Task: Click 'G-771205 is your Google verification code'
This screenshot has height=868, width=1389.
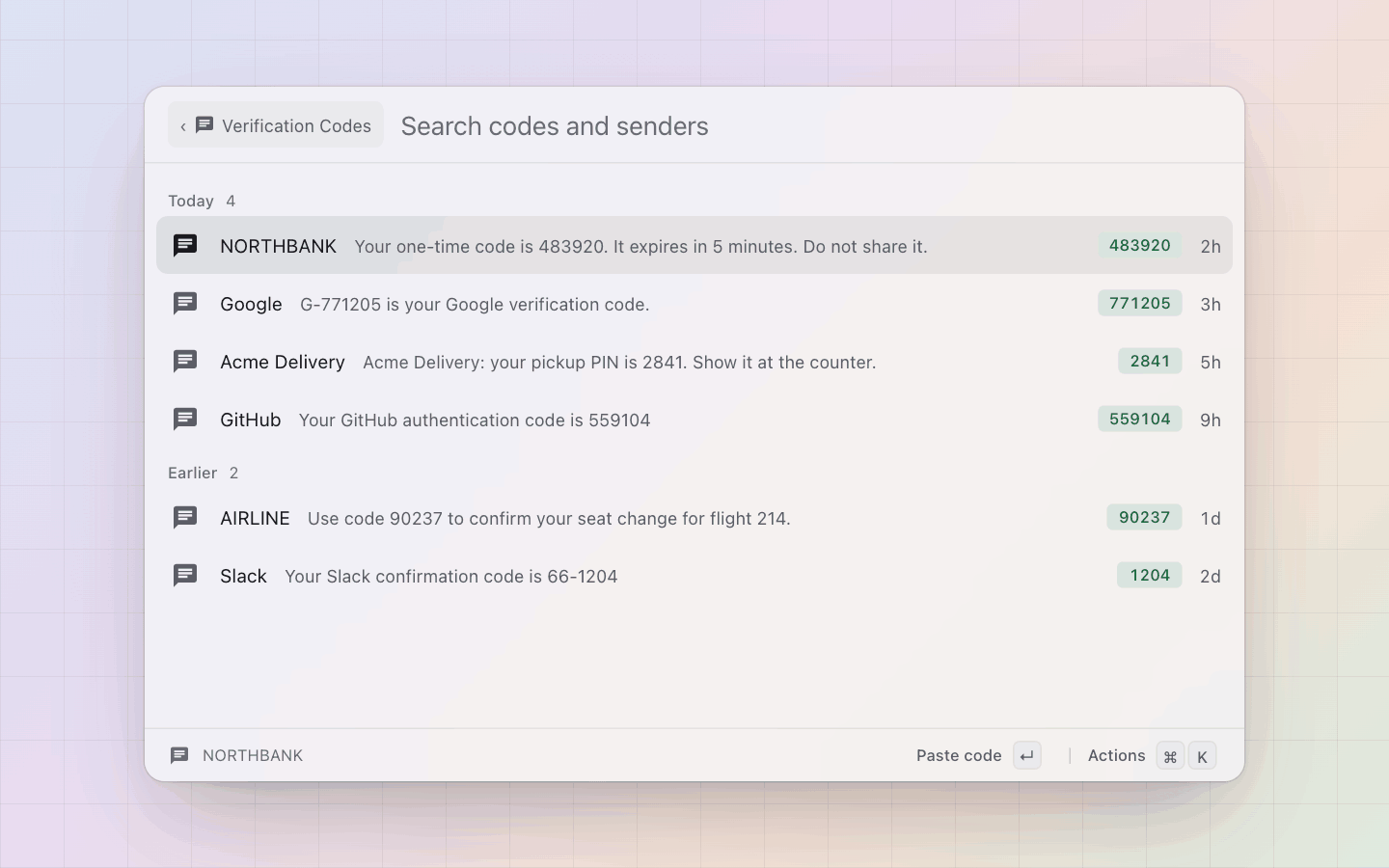Action: (x=475, y=304)
